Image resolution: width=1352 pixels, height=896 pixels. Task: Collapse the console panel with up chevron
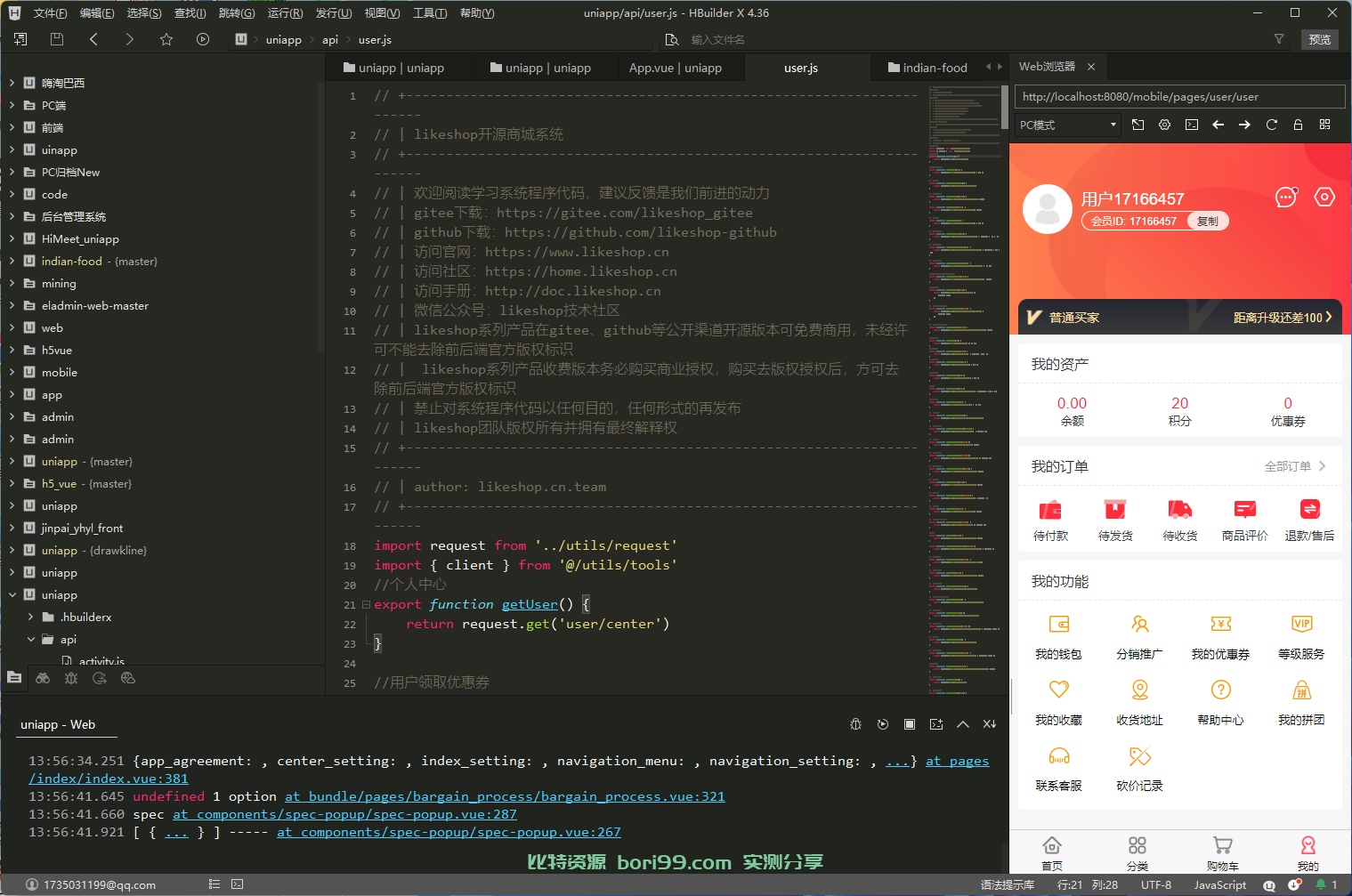click(x=963, y=724)
